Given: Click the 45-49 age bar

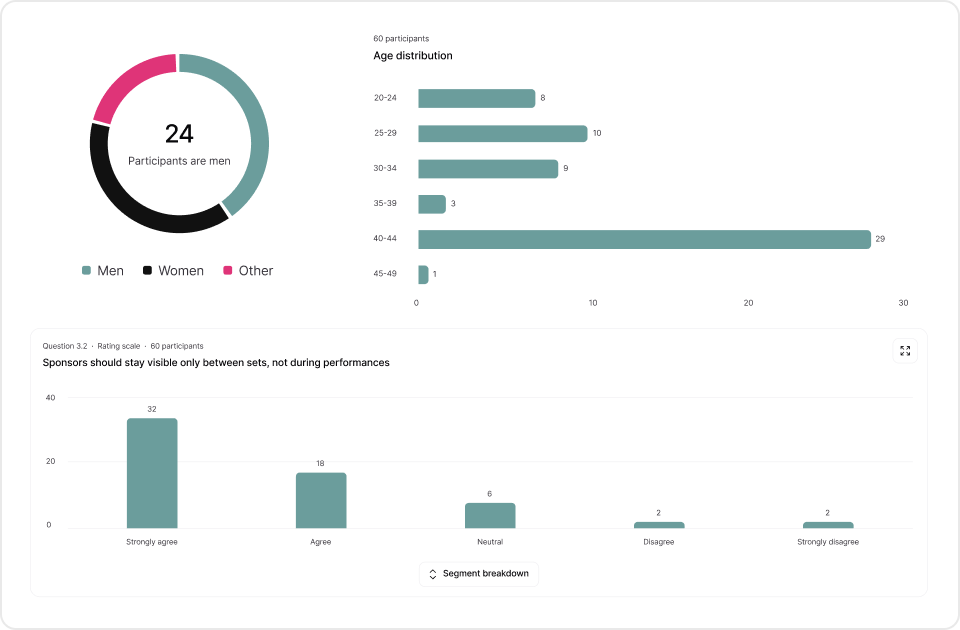Looking at the screenshot, I should pos(423,274).
